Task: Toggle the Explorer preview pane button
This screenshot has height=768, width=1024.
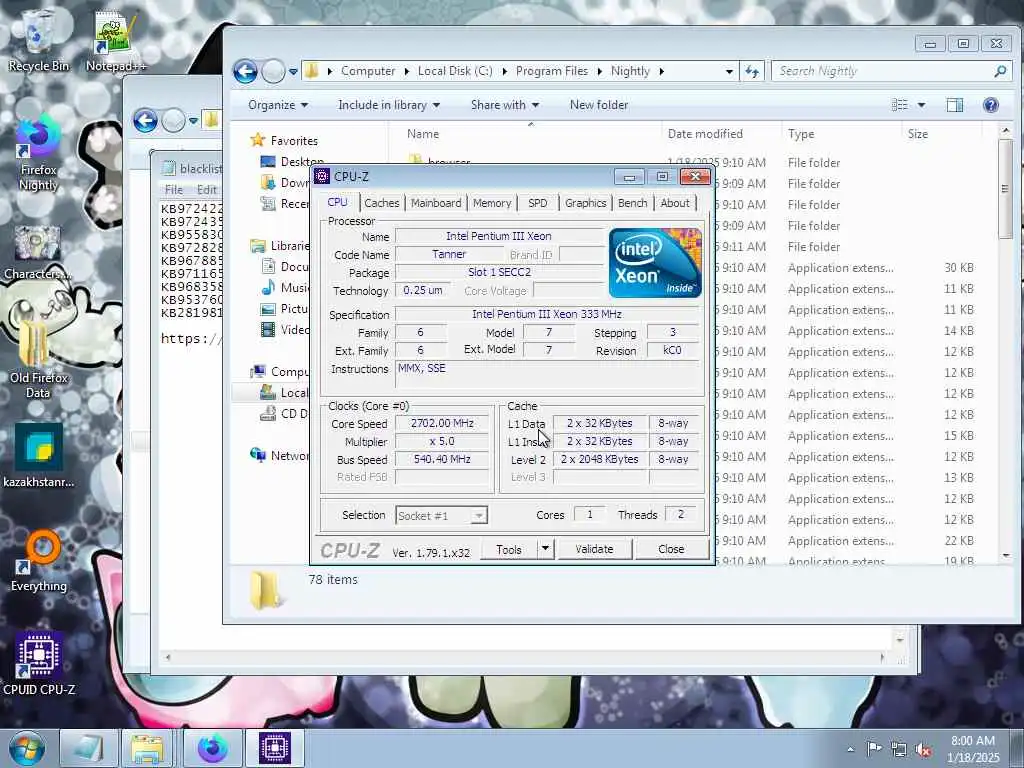Action: [x=955, y=104]
